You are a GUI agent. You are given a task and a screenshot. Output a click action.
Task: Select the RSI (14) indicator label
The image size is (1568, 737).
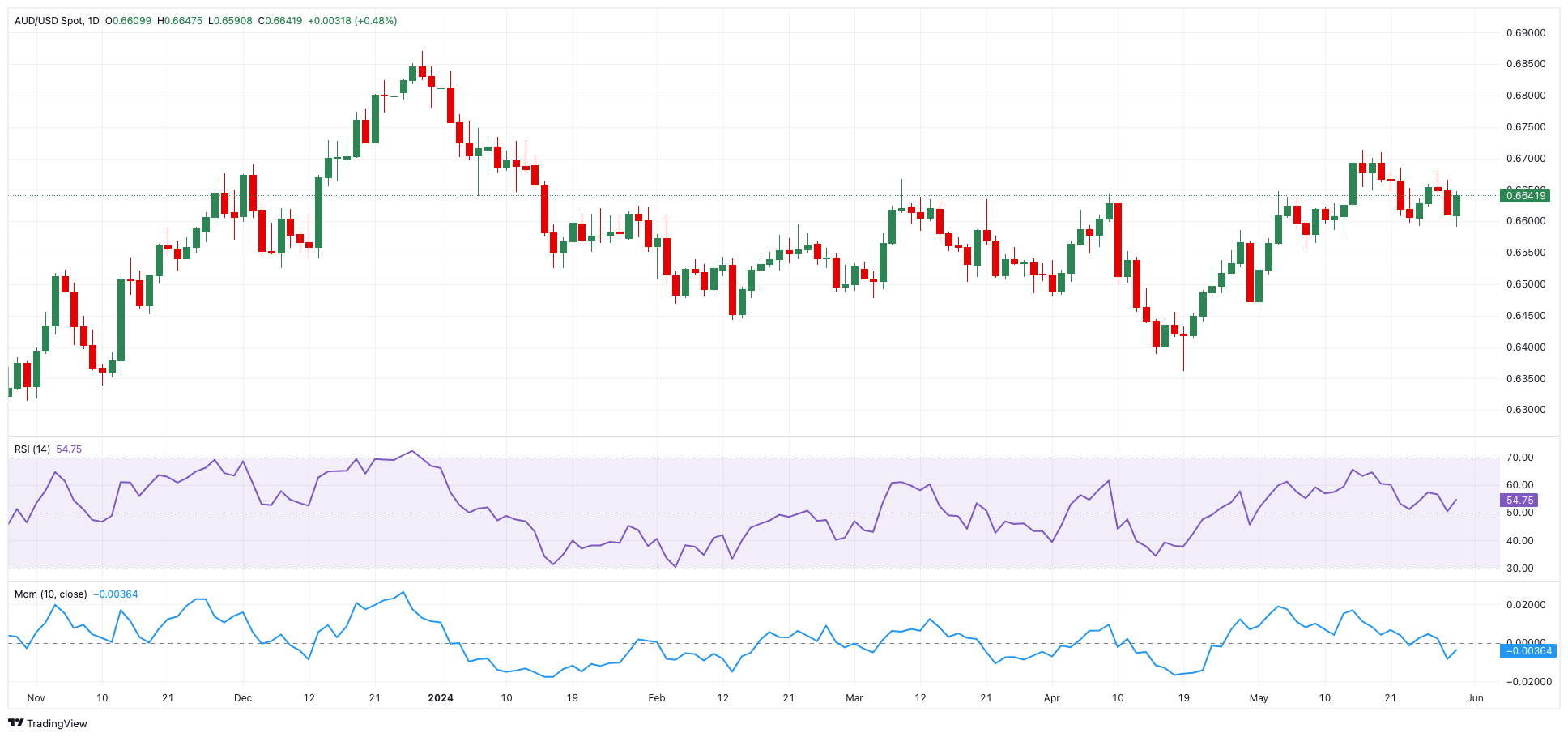pos(32,449)
